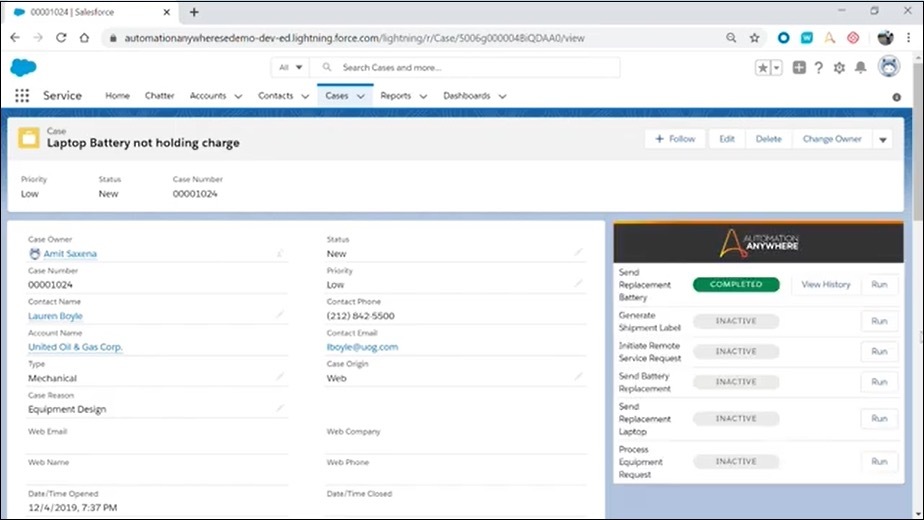This screenshot has width=924, height=520.
Task: Click the red circular extension icon
Action: pos(853,38)
